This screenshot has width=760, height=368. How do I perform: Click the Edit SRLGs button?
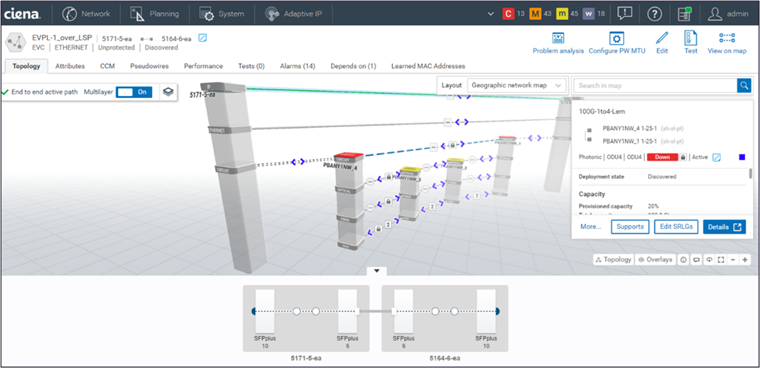pos(676,226)
